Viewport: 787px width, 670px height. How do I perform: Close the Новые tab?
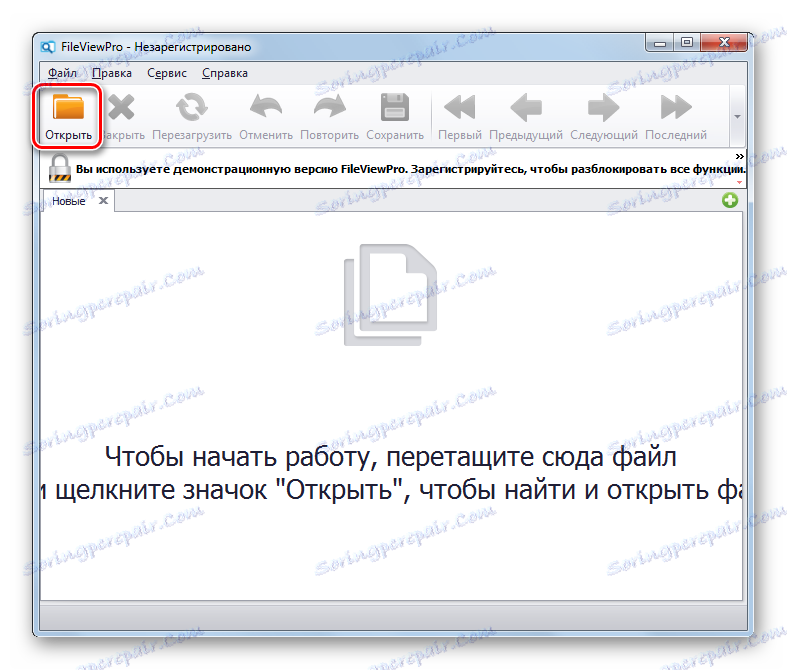(x=103, y=201)
